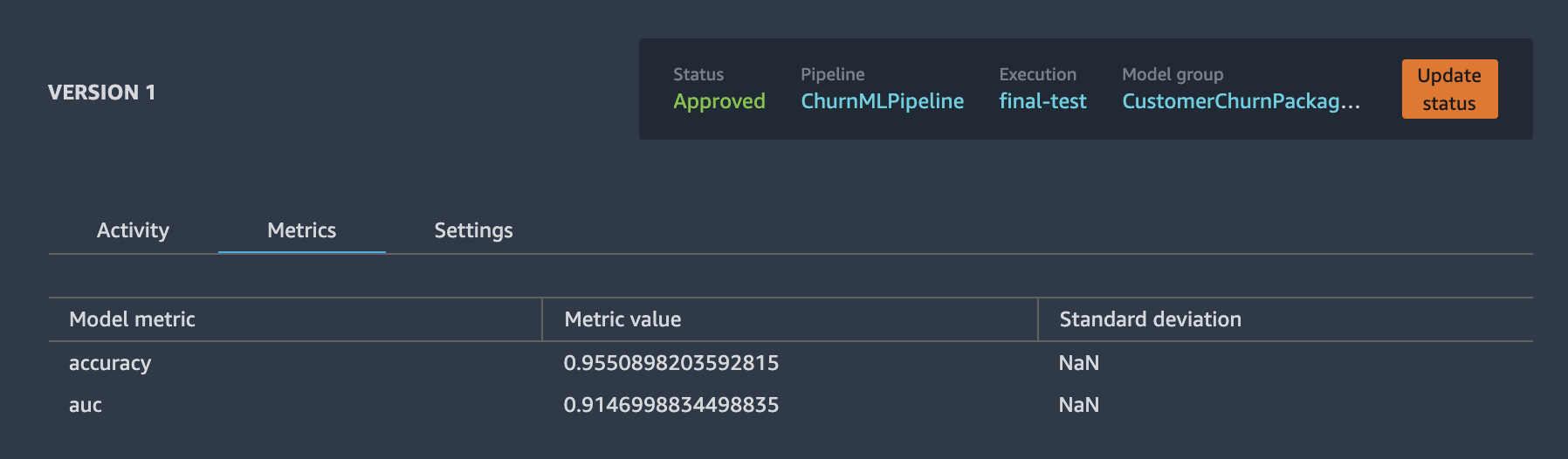The height and width of the screenshot is (459, 1568).
Task: Click the Metric value column header
Action: click(x=622, y=319)
